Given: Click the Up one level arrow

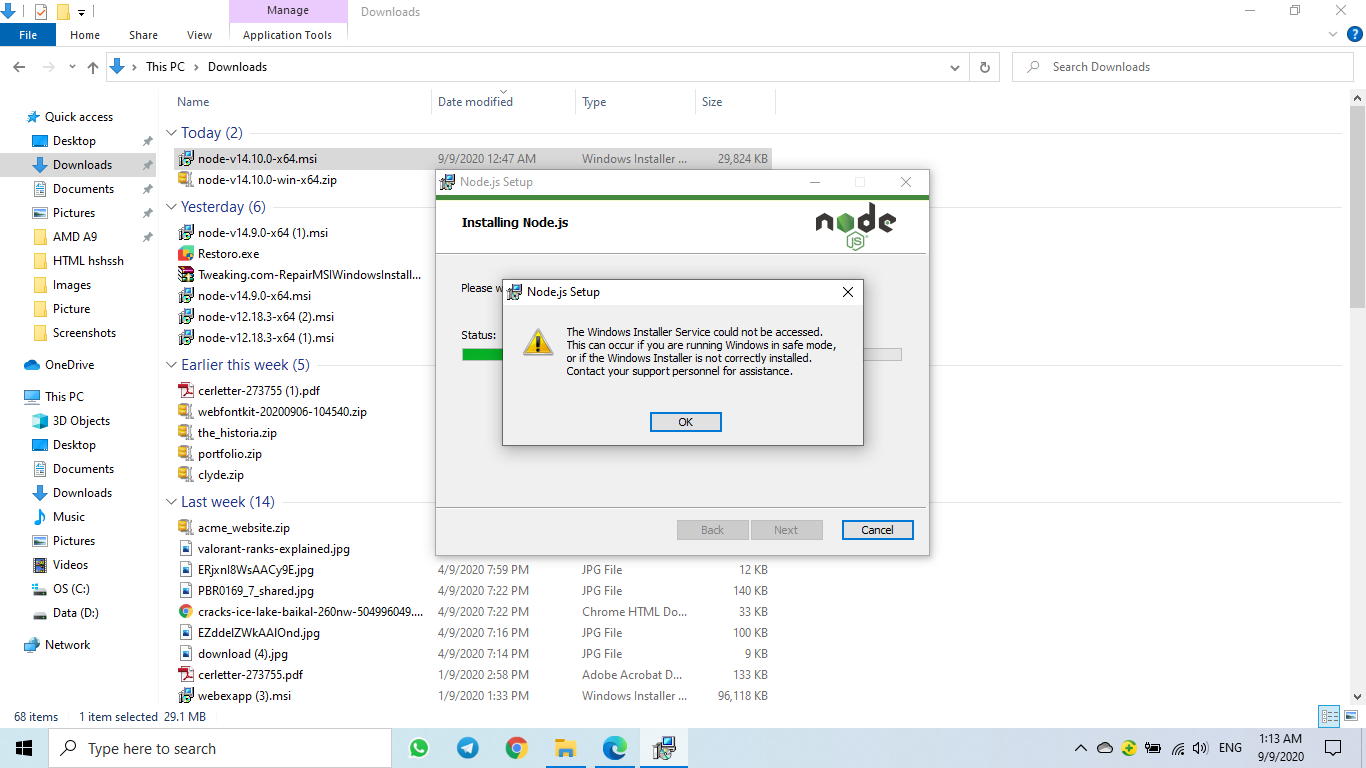Looking at the screenshot, I should [93, 67].
